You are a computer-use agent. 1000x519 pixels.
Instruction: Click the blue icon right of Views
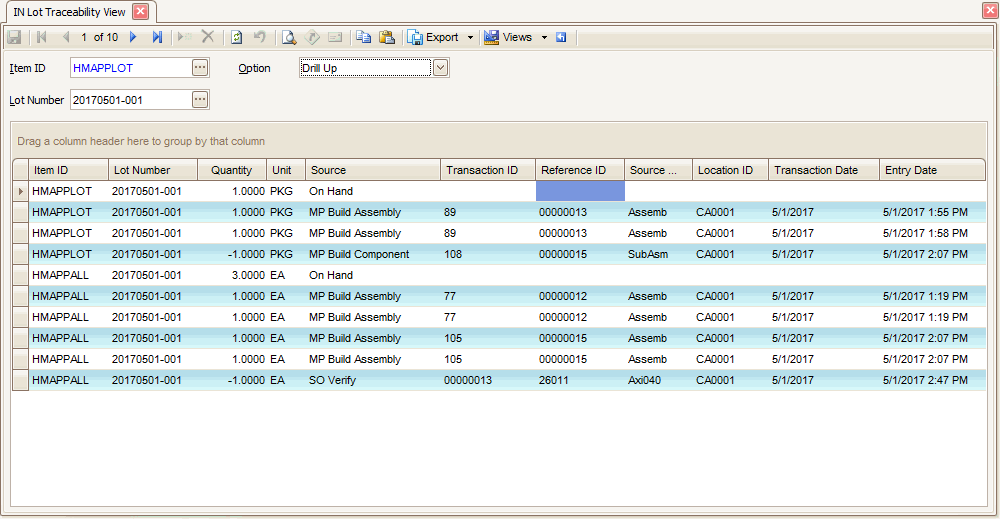(561, 37)
